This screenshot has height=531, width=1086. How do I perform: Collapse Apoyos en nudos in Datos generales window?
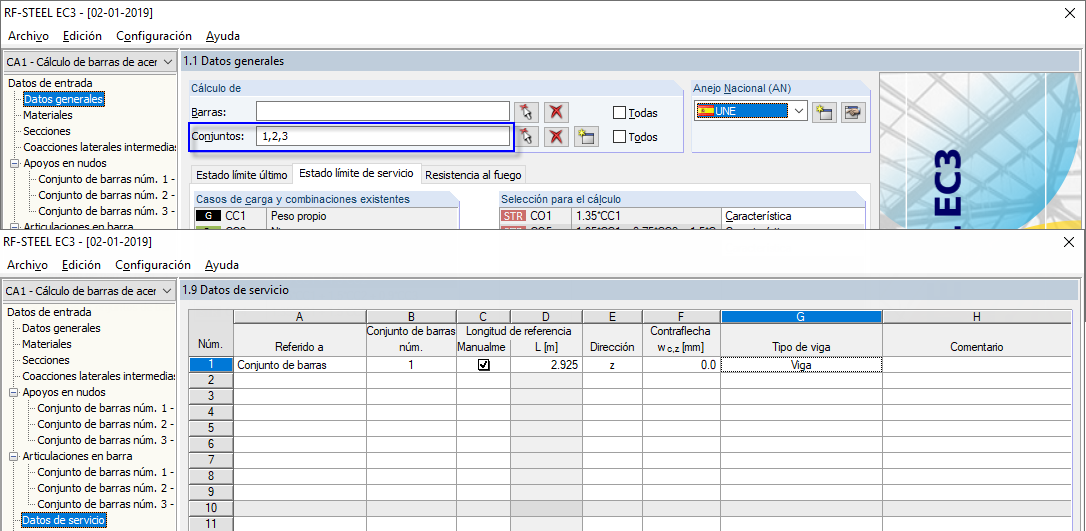14,164
